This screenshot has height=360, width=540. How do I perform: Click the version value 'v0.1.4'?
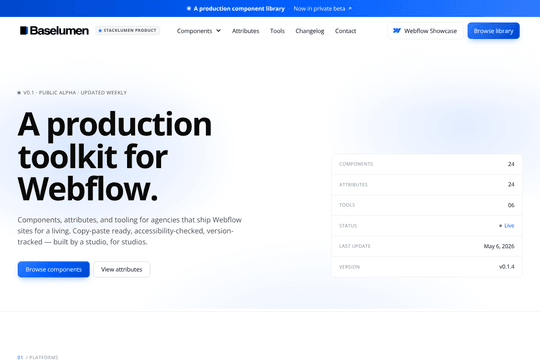point(507,267)
